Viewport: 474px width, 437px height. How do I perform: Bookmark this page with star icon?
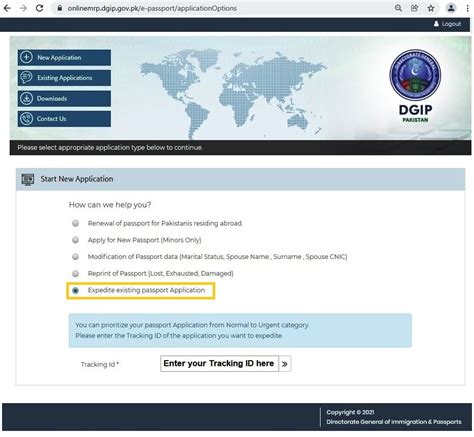tap(431, 8)
